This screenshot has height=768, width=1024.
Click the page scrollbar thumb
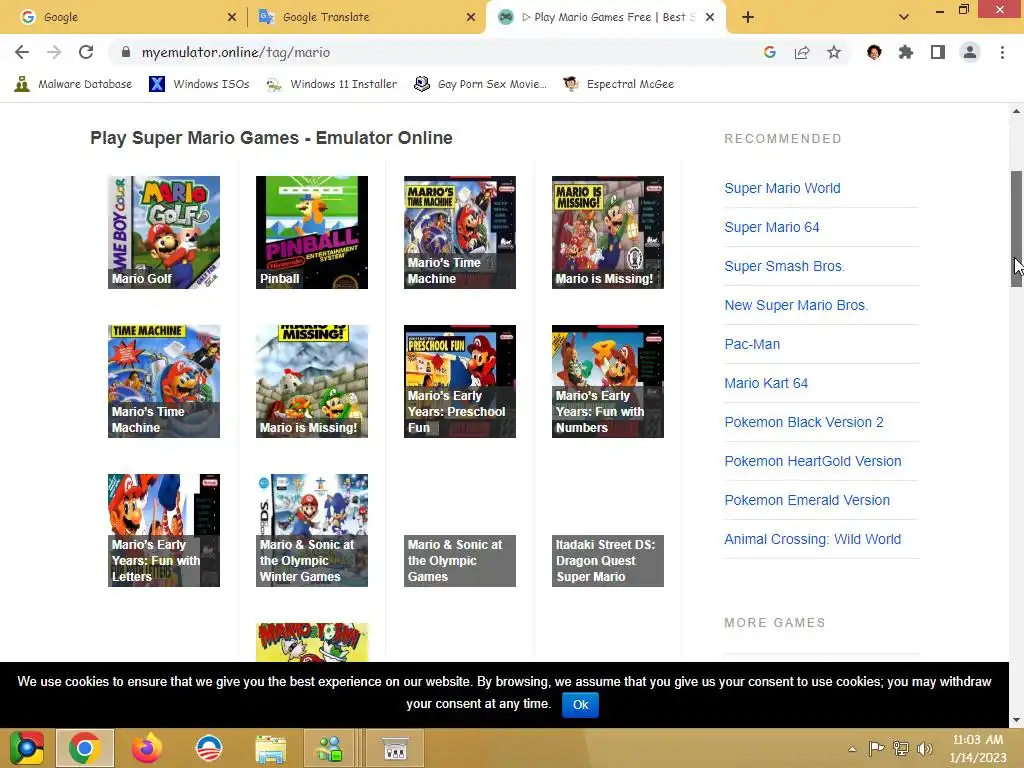(x=1016, y=229)
